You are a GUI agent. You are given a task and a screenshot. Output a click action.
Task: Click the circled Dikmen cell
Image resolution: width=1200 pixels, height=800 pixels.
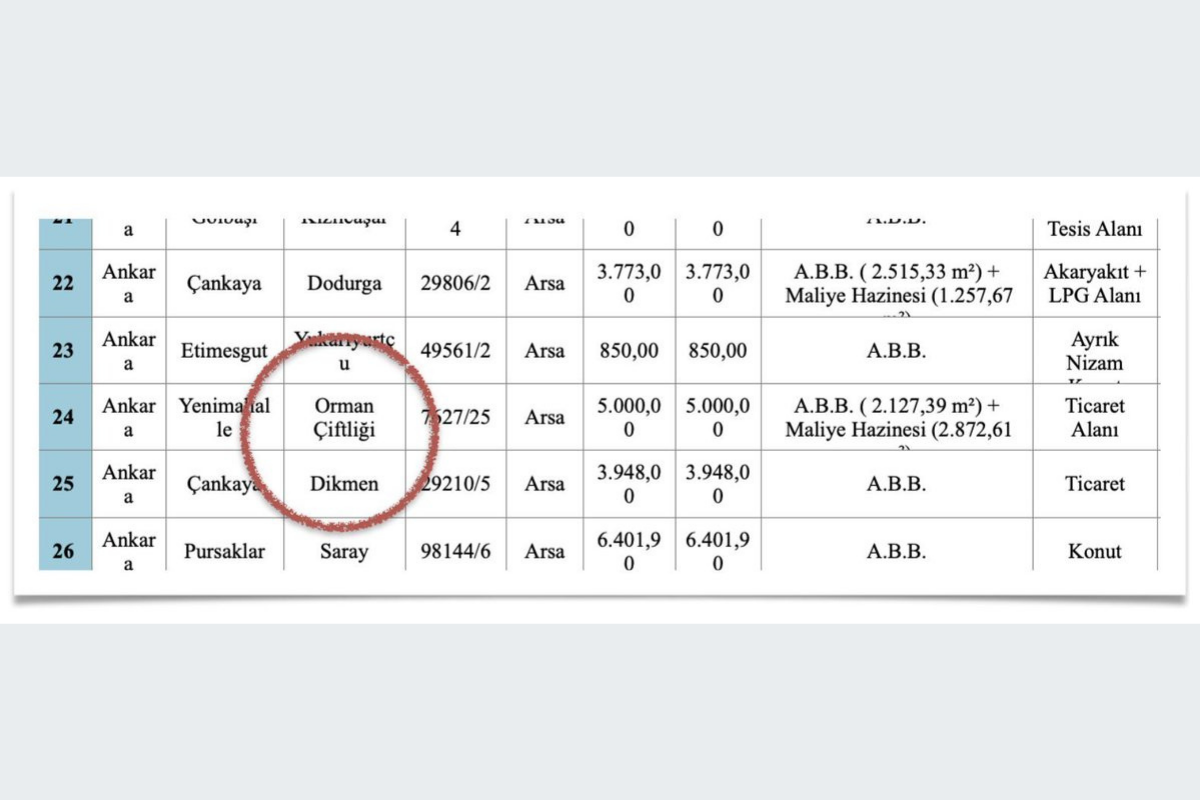click(x=344, y=484)
